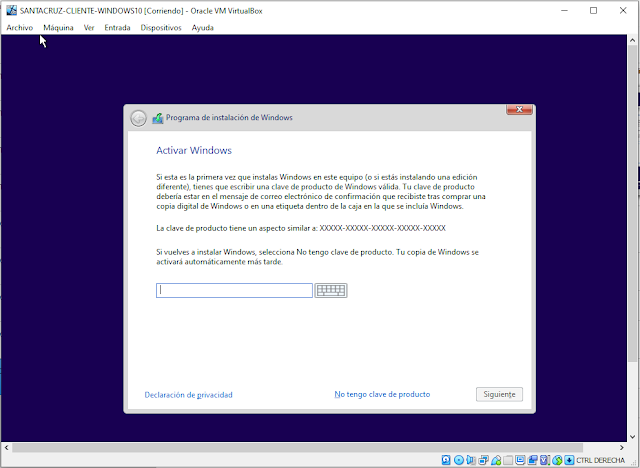The image size is (640, 468).
Task: Click the keyboard capture arrow icon
Action: pos(569,460)
